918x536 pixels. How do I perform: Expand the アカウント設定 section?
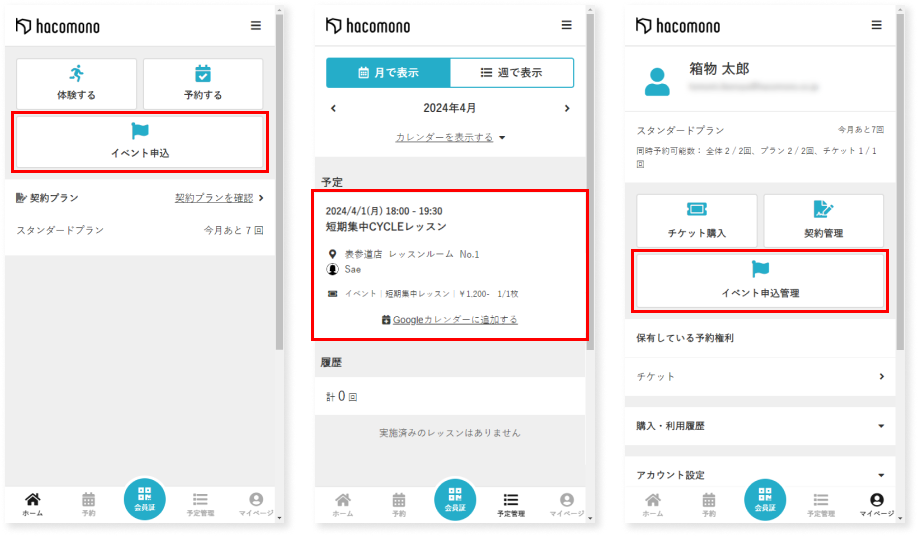[x=760, y=475]
